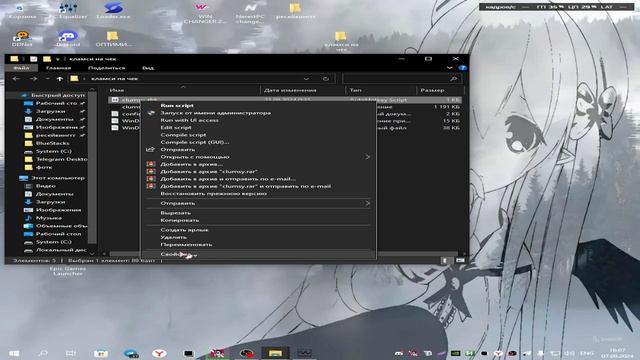Choose Run with UI access
The width and height of the screenshot is (640, 360).
tap(189, 120)
